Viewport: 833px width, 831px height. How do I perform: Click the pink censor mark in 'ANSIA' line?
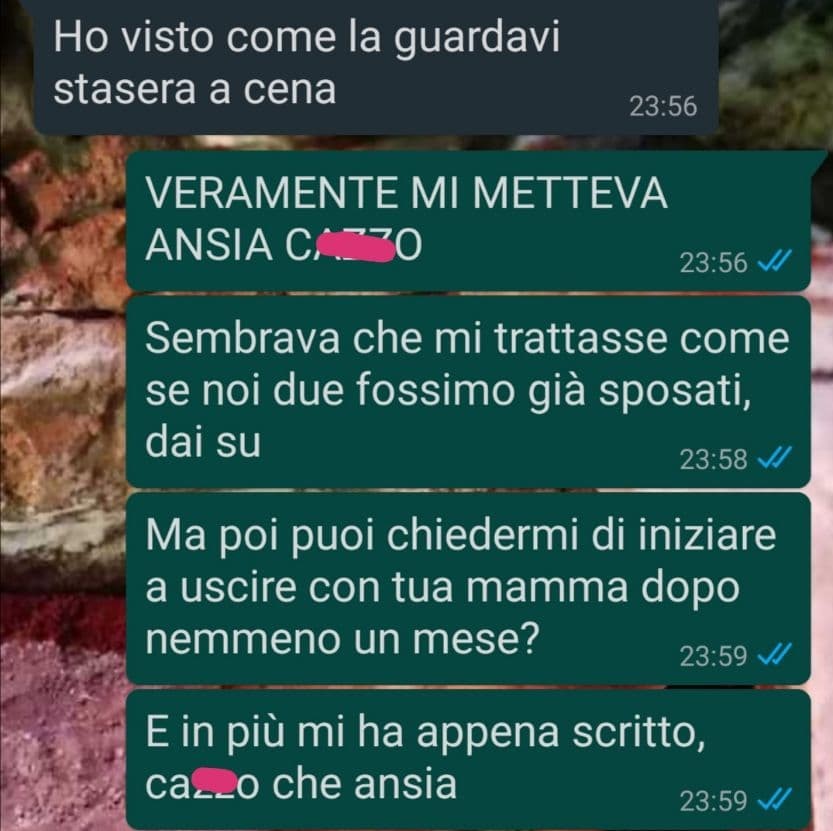coord(355,249)
